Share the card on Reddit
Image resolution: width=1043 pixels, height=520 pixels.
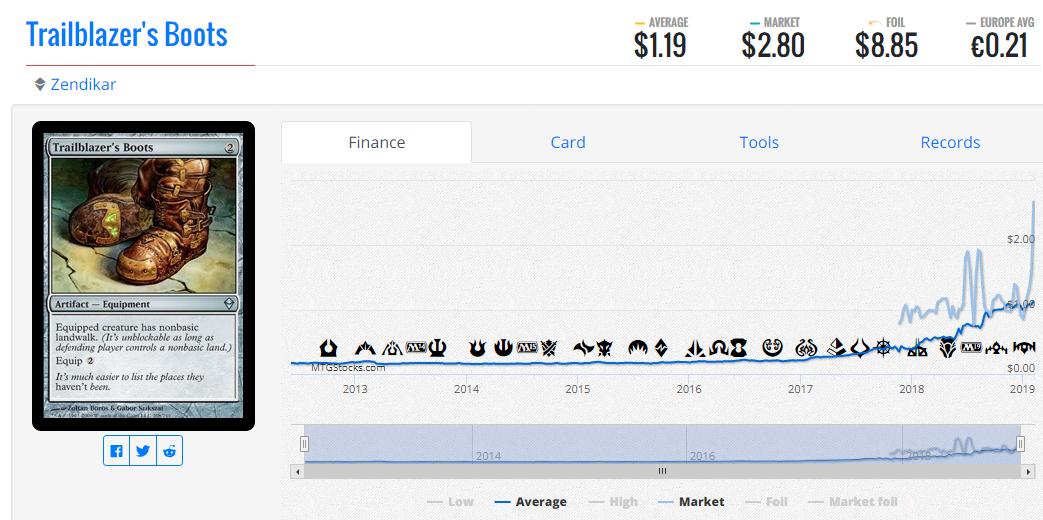[x=170, y=451]
